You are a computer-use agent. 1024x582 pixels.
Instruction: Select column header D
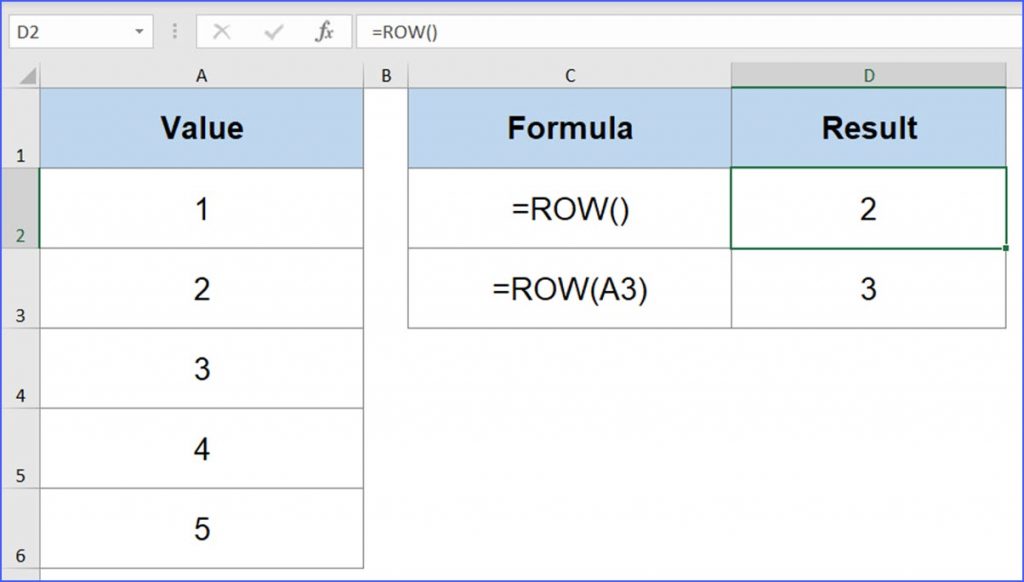(x=868, y=74)
